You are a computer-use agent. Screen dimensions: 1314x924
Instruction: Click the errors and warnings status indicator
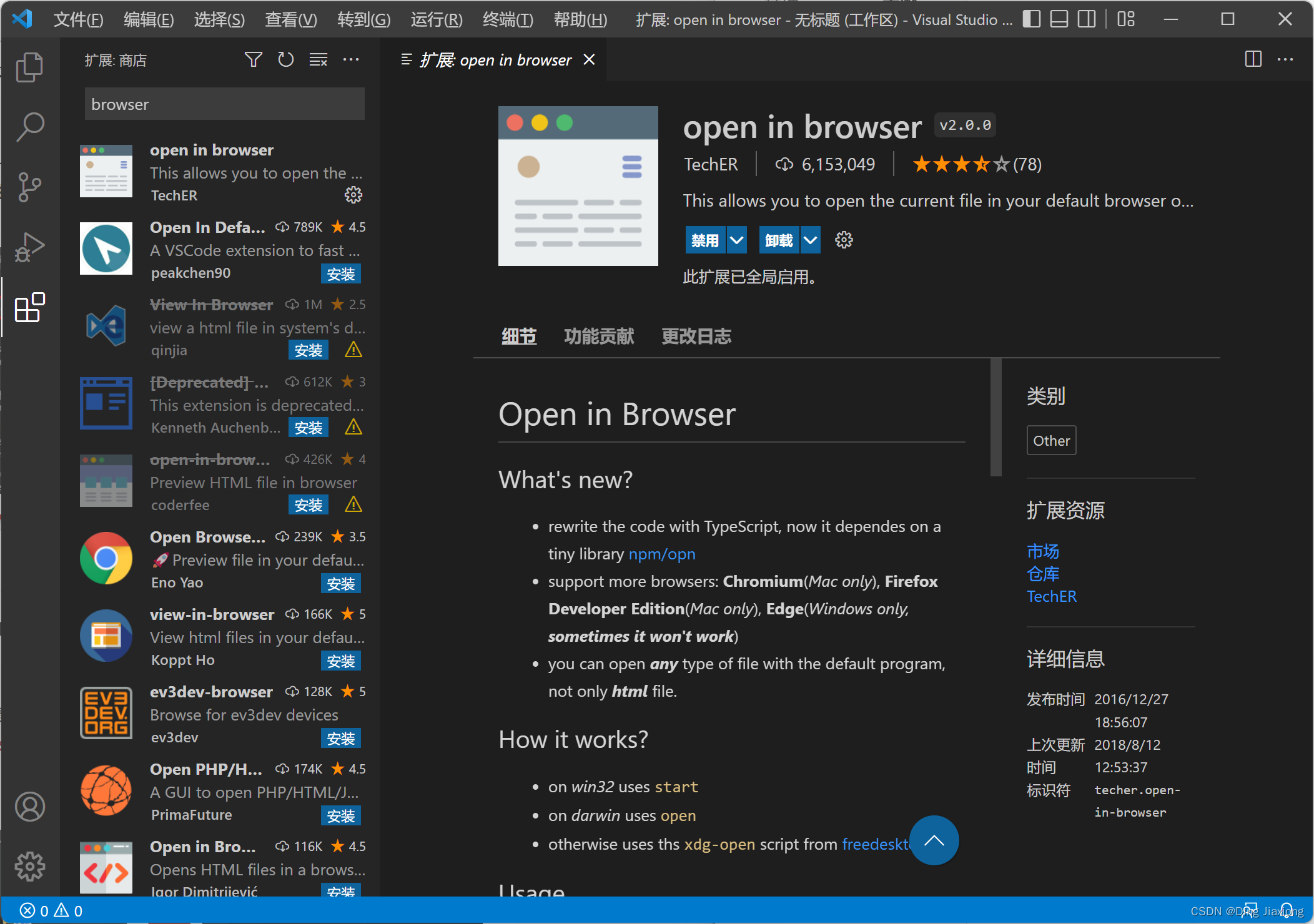51,911
